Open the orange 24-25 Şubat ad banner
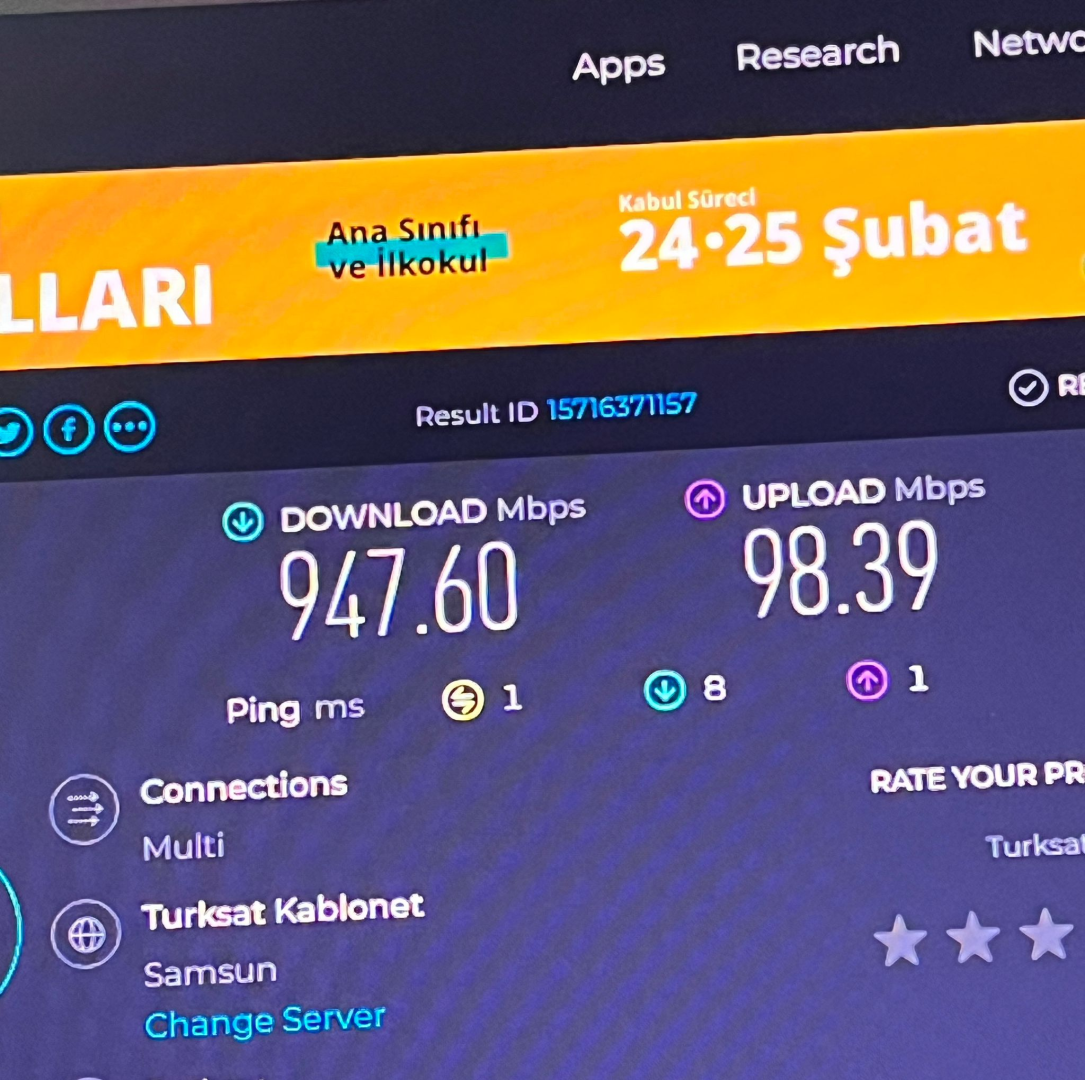The image size is (1085, 1080). click(542, 246)
